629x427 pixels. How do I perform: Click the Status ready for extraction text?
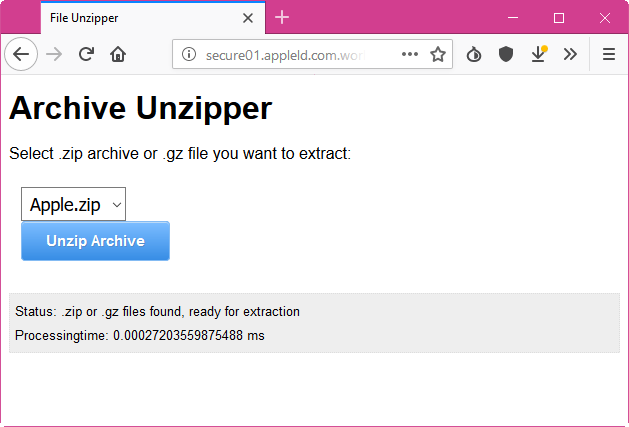157,311
